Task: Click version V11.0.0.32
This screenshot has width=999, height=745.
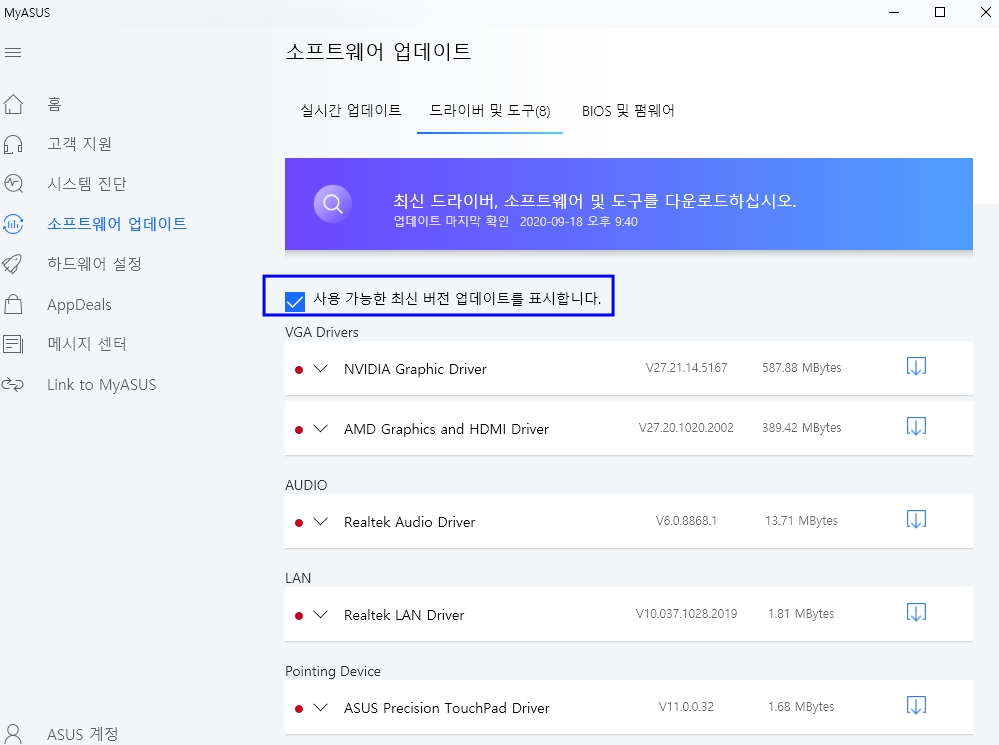Action: point(686,707)
